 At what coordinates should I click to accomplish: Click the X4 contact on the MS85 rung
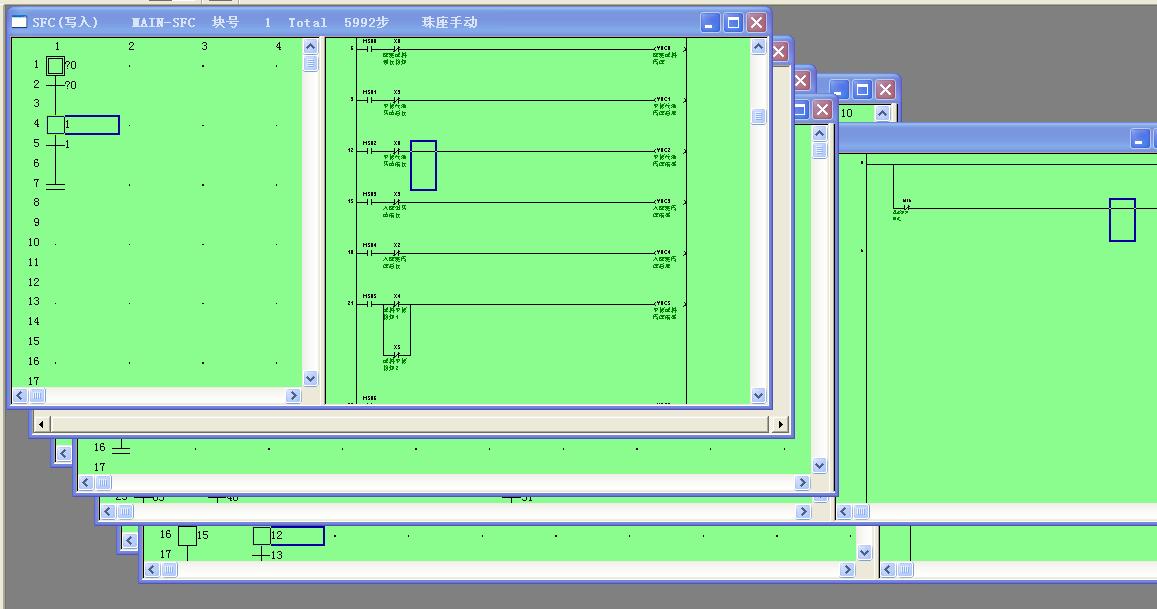(x=396, y=303)
